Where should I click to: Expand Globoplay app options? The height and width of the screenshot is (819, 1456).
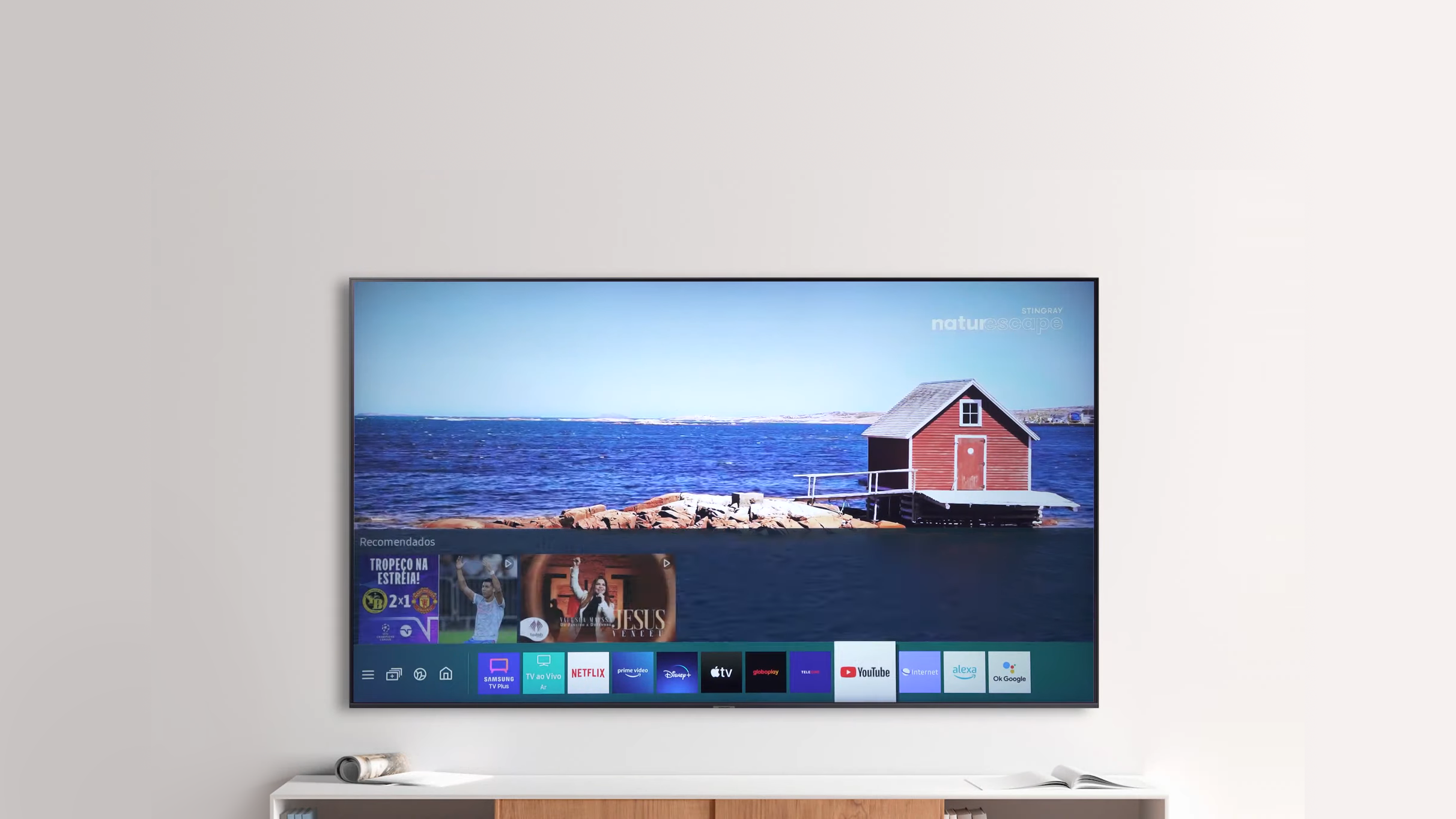[x=765, y=671]
